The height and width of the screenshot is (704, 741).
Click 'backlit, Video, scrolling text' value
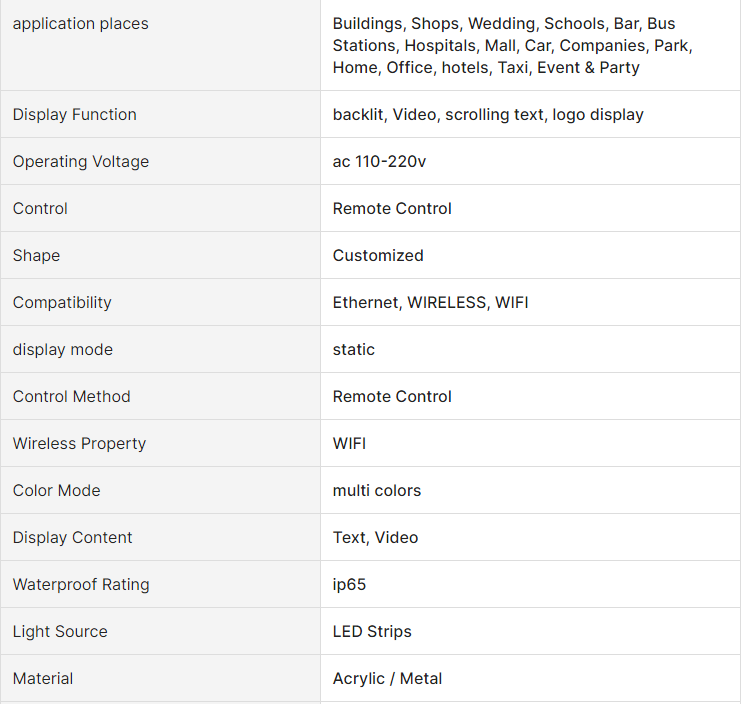[488, 115]
